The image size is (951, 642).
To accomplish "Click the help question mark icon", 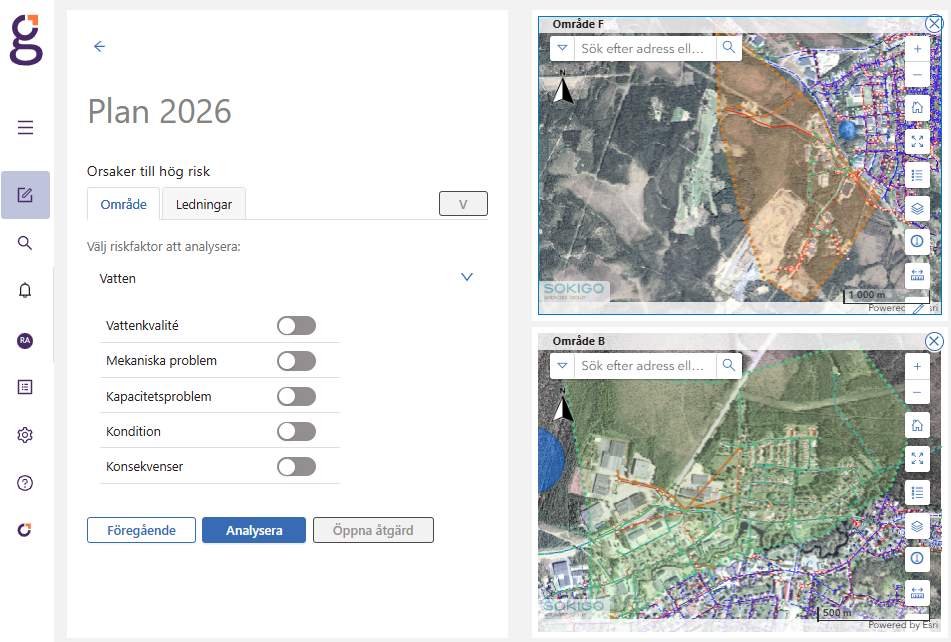I will (x=26, y=483).
